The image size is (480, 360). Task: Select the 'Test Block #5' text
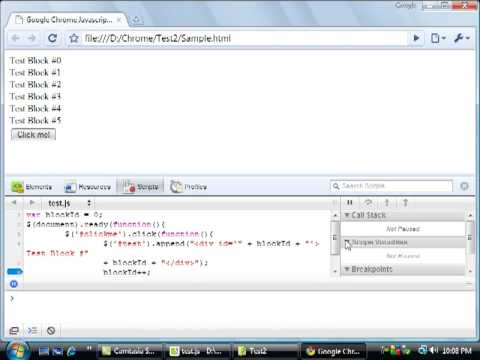pyautogui.click(x=35, y=120)
